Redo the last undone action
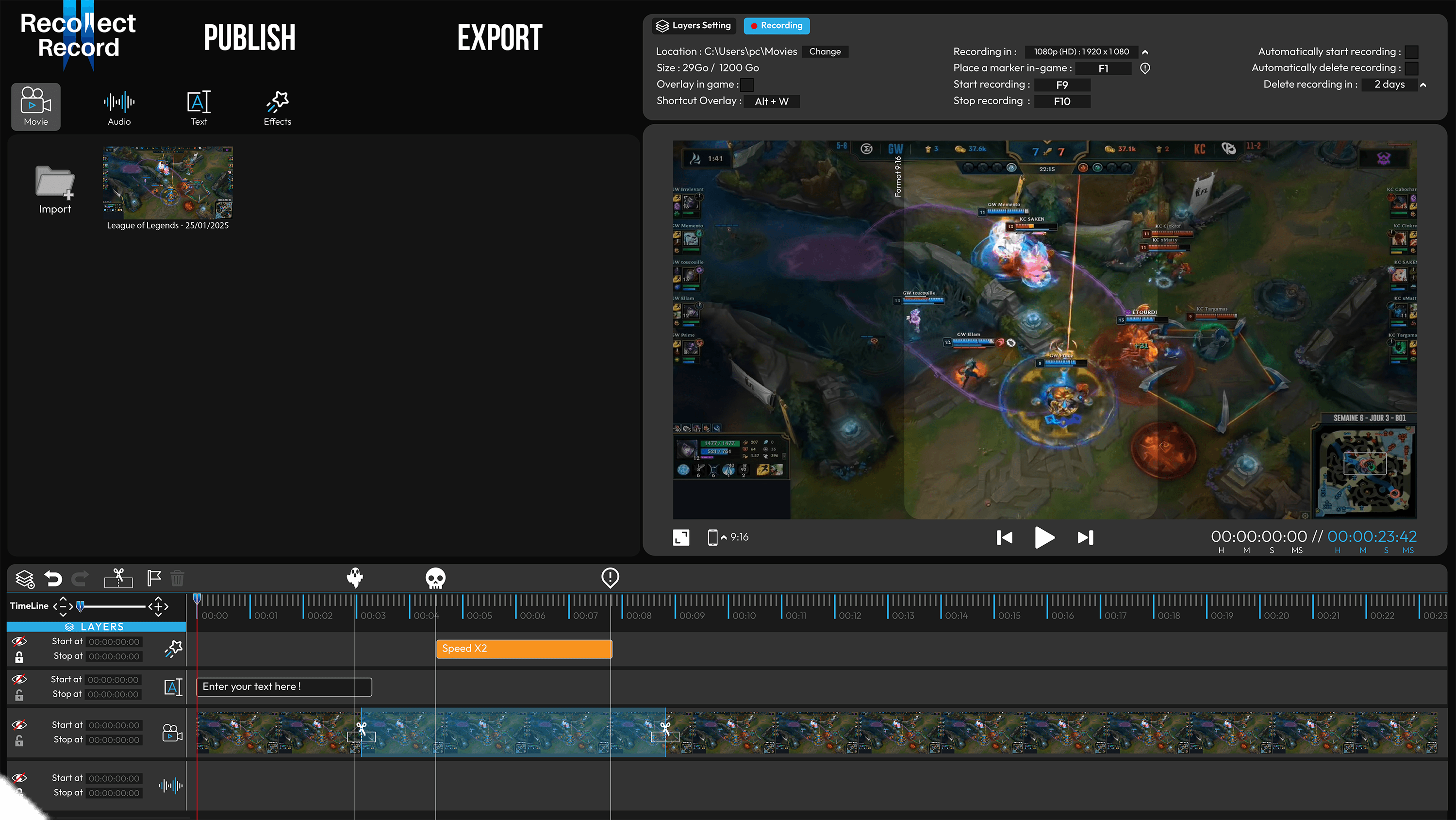 pyautogui.click(x=80, y=579)
